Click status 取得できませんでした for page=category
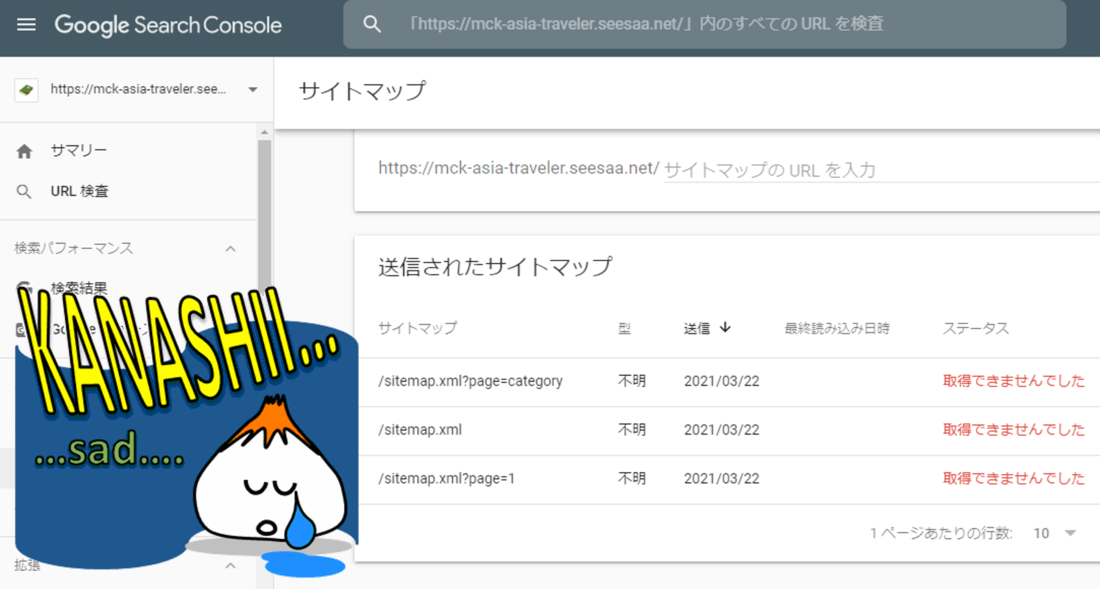Image resolution: width=1100 pixels, height=589 pixels. point(1014,381)
